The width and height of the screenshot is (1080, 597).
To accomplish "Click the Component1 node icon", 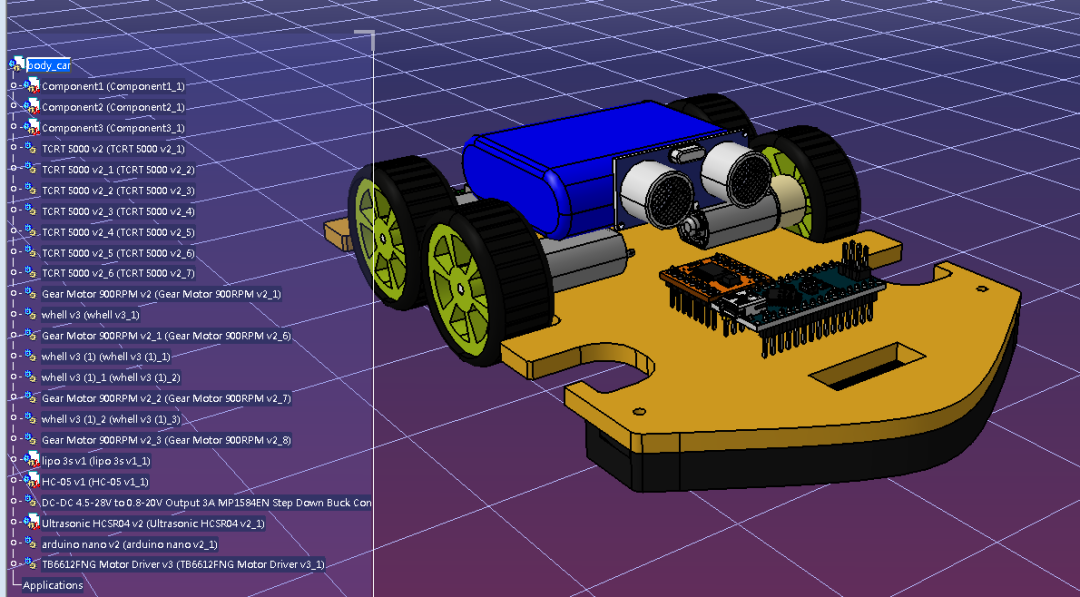I will [32, 86].
